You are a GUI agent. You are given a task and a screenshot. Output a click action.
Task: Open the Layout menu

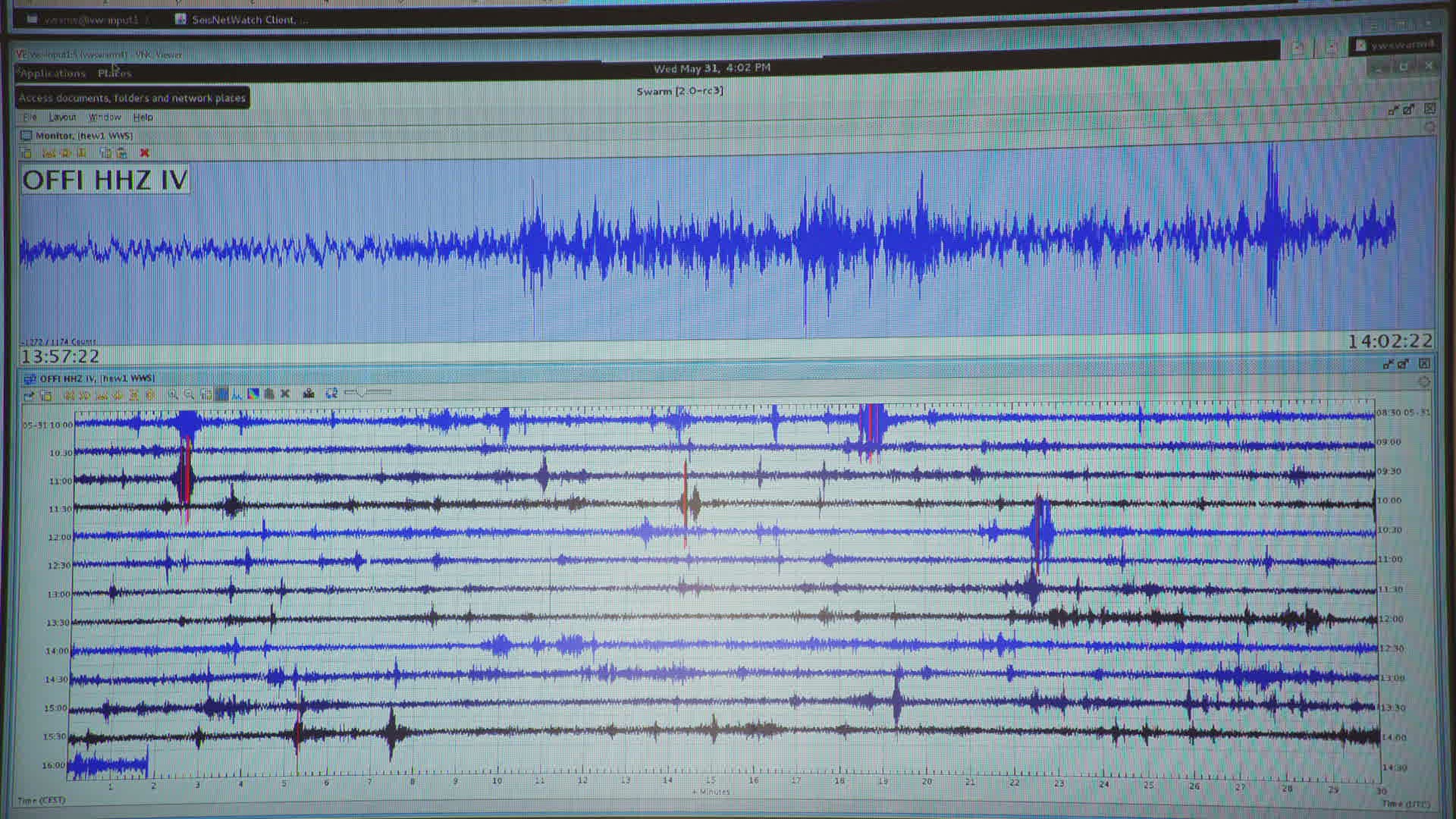62,118
